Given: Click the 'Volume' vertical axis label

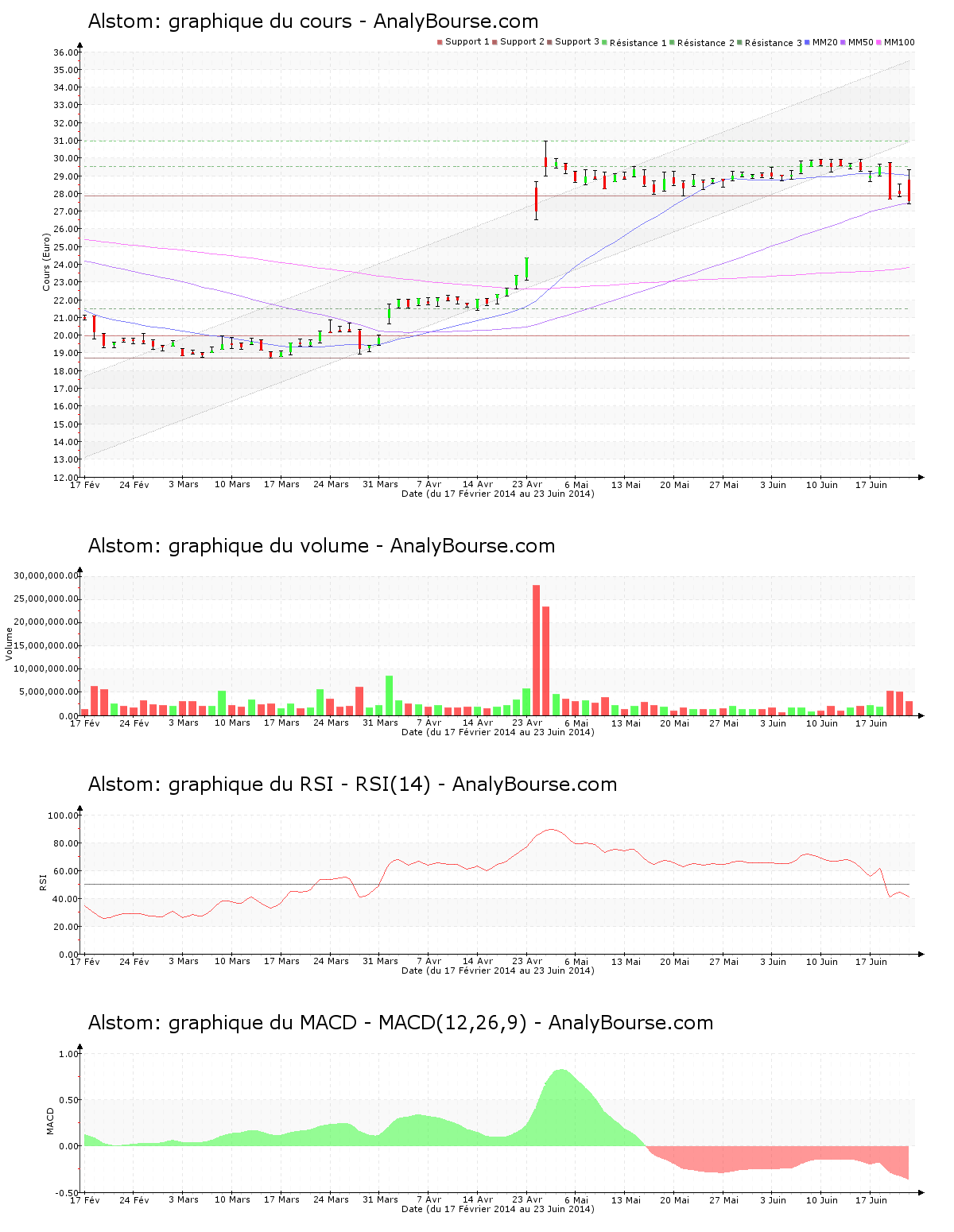Looking at the screenshot, I should (10, 645).
